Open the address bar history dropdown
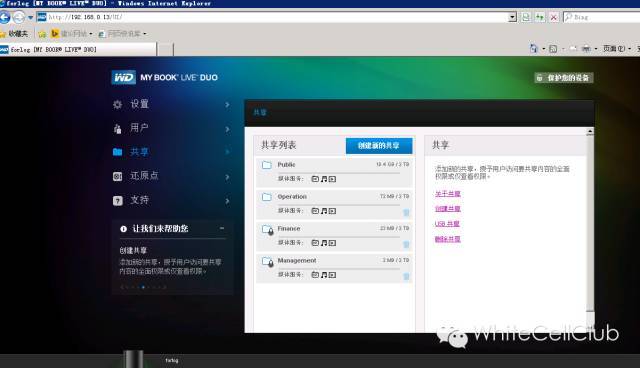The width and height of the screenshot is (640, 368). click(x=513, y=17)
